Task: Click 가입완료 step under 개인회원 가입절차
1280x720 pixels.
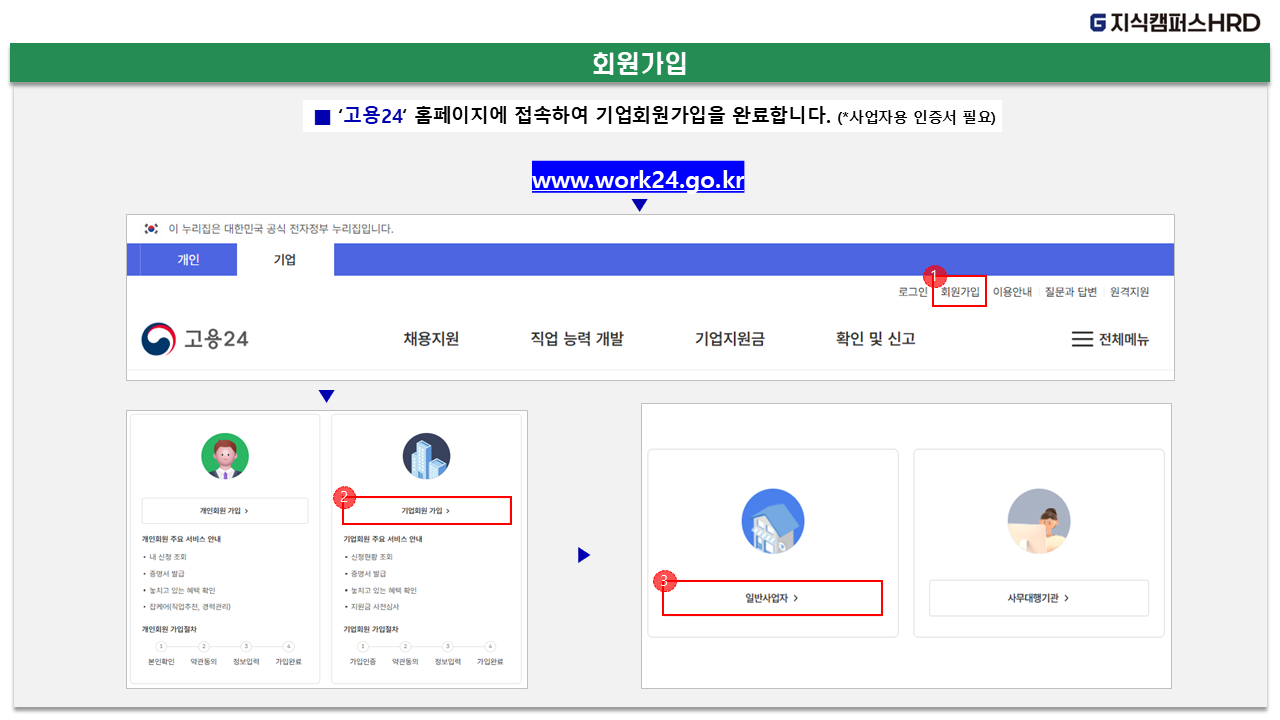Action: click(288, 662)
